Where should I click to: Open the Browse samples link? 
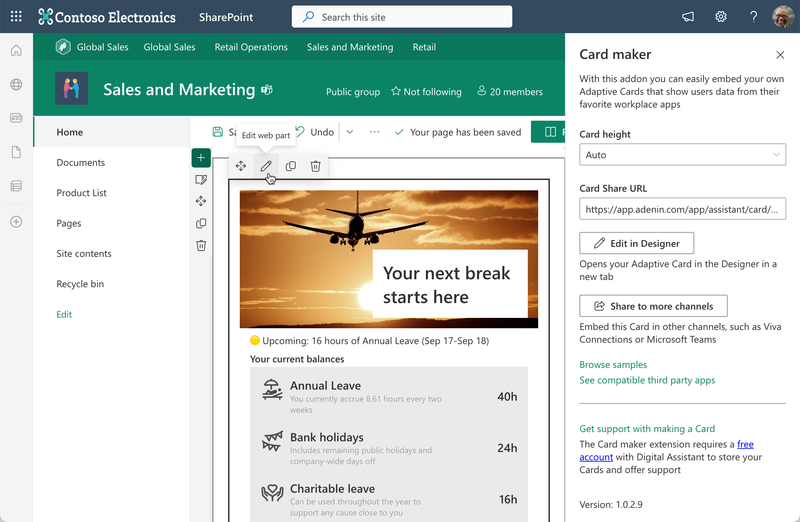613,365
